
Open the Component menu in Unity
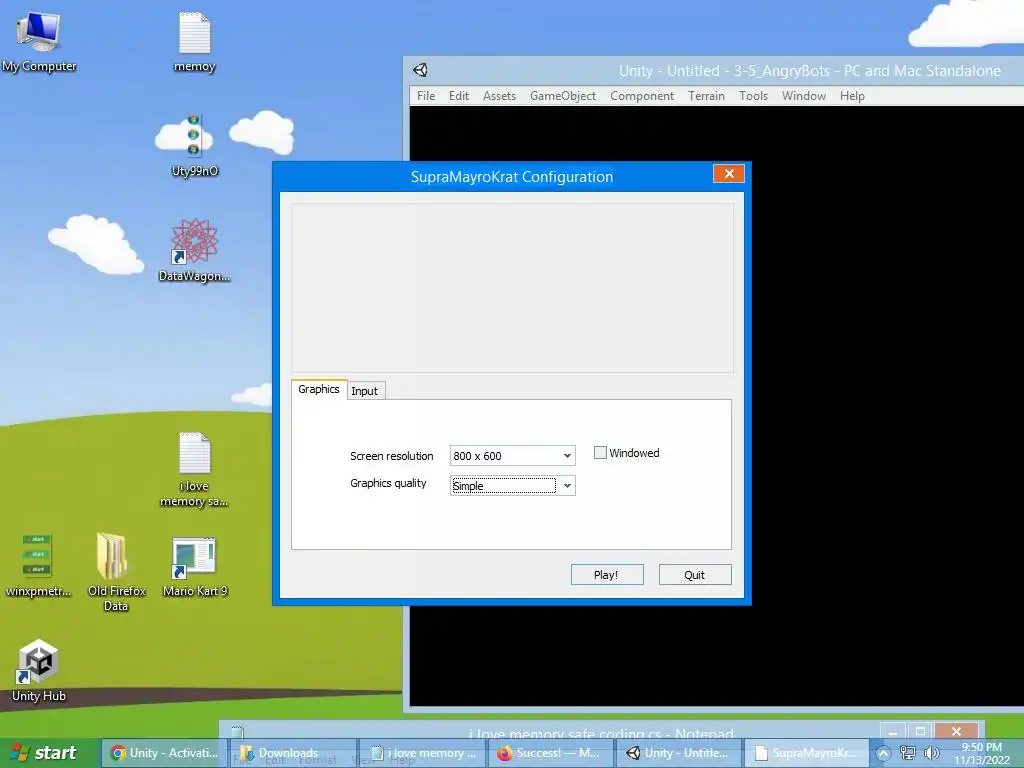pyautogui.click(x=642, y=96)
